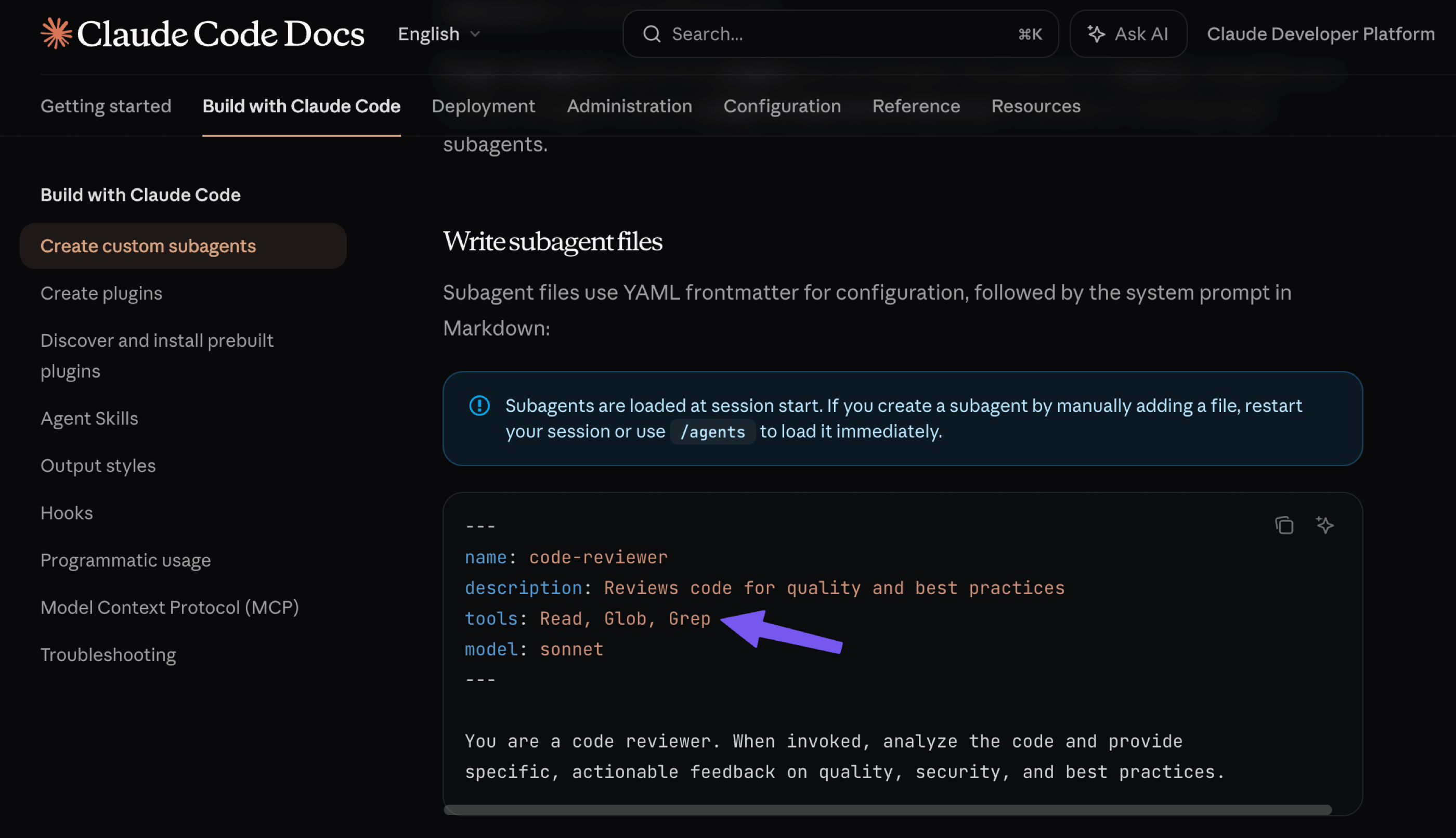Click the magnifying glass search icon
1456x838 pixels.
651,34
